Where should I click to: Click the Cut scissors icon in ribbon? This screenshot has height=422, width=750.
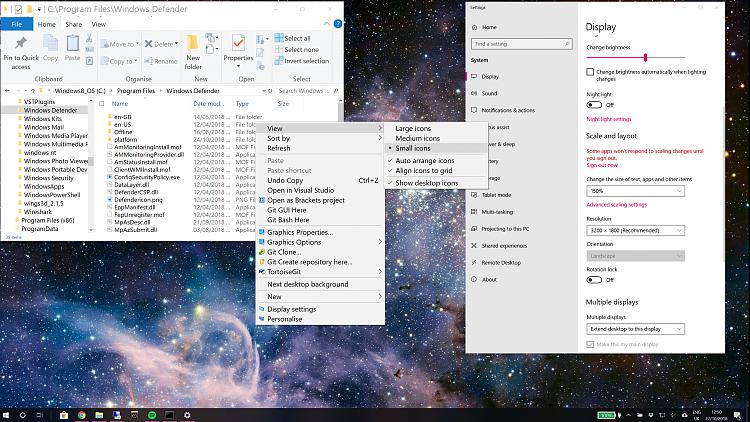[x=89, y=38]
